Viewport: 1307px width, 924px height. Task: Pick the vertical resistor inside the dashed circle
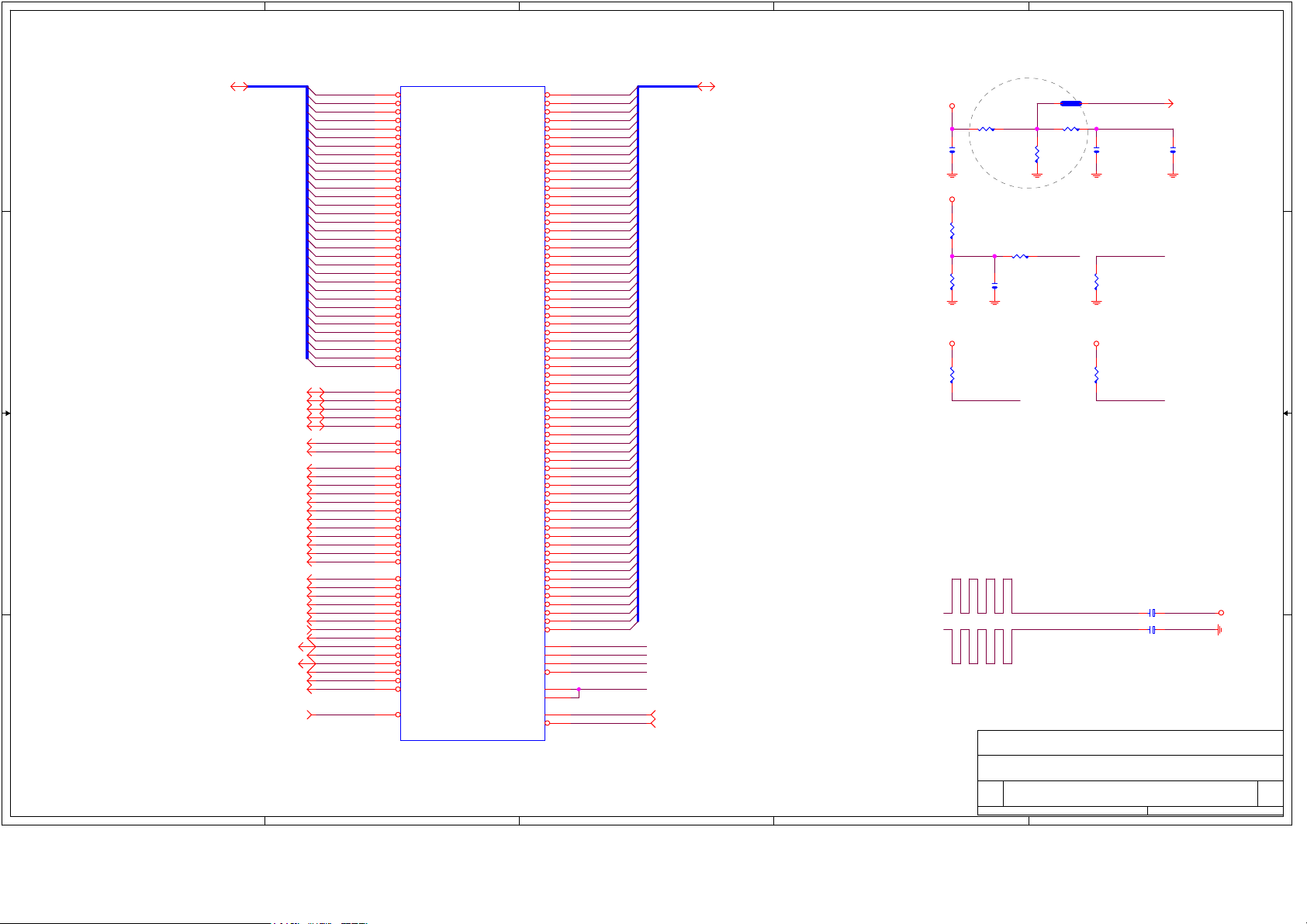tap(1036, 156)
